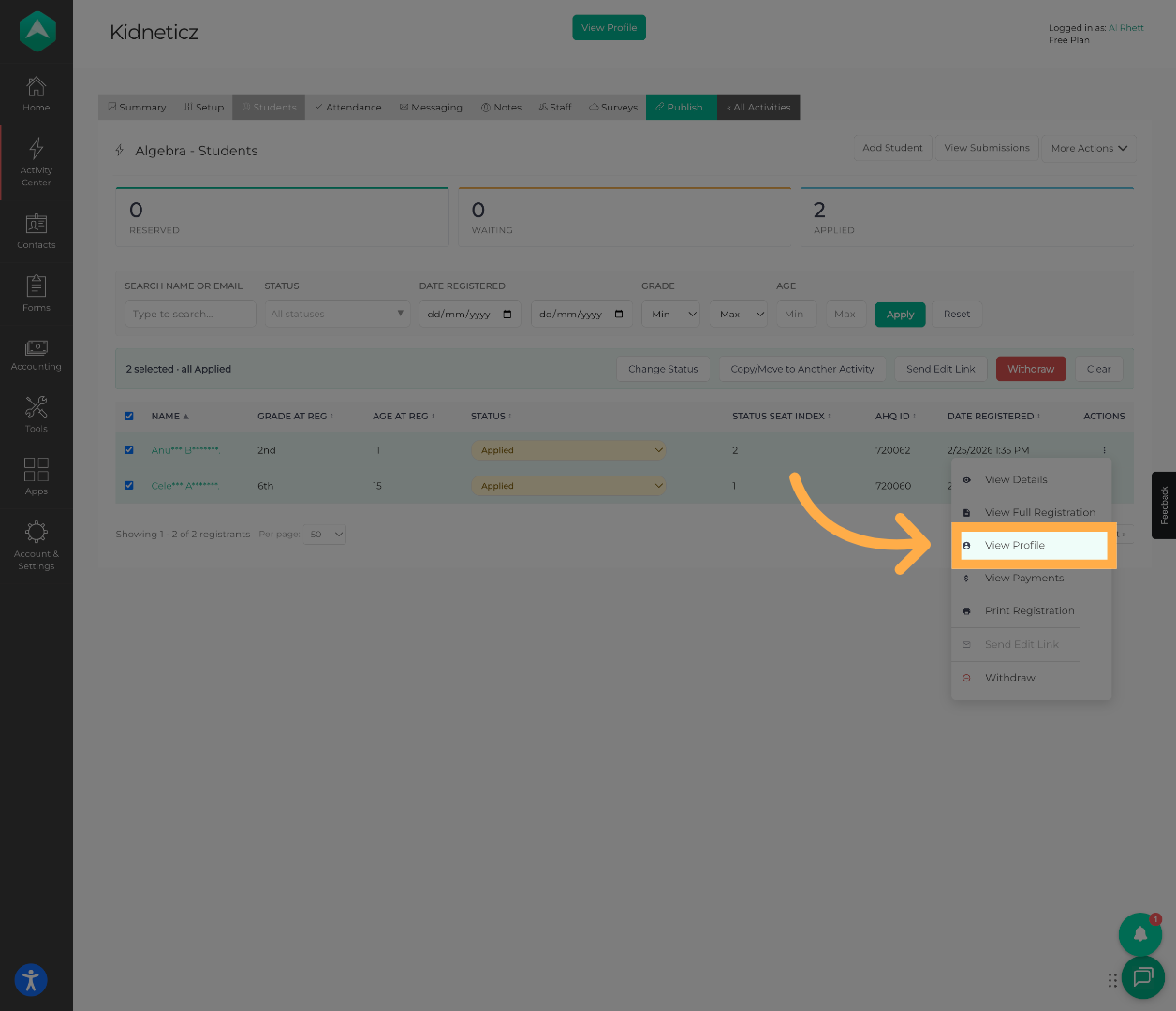Reset the filters

pos(957,315)
